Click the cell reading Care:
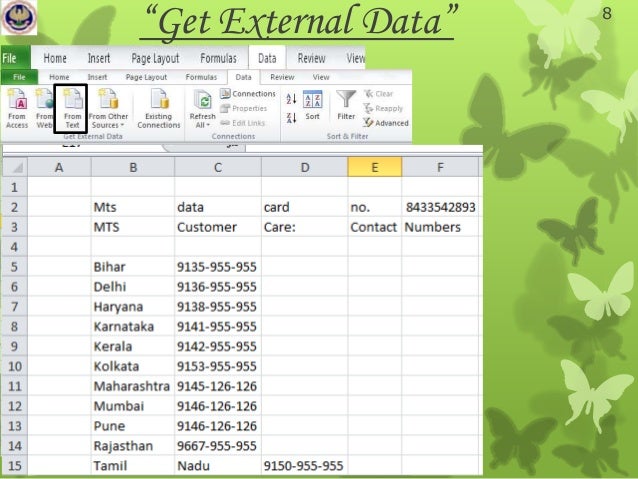This screenshot has height=479, width=638. (304, 227)
